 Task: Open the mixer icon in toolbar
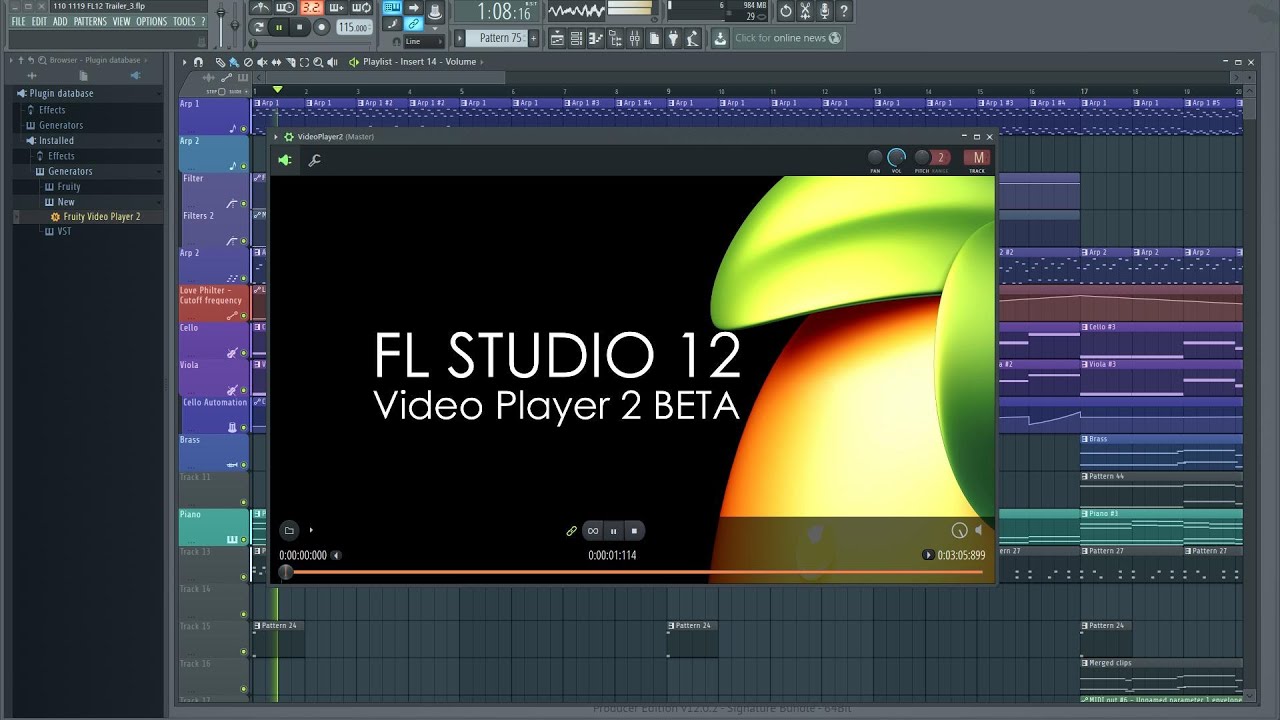(x=634, y=38)
